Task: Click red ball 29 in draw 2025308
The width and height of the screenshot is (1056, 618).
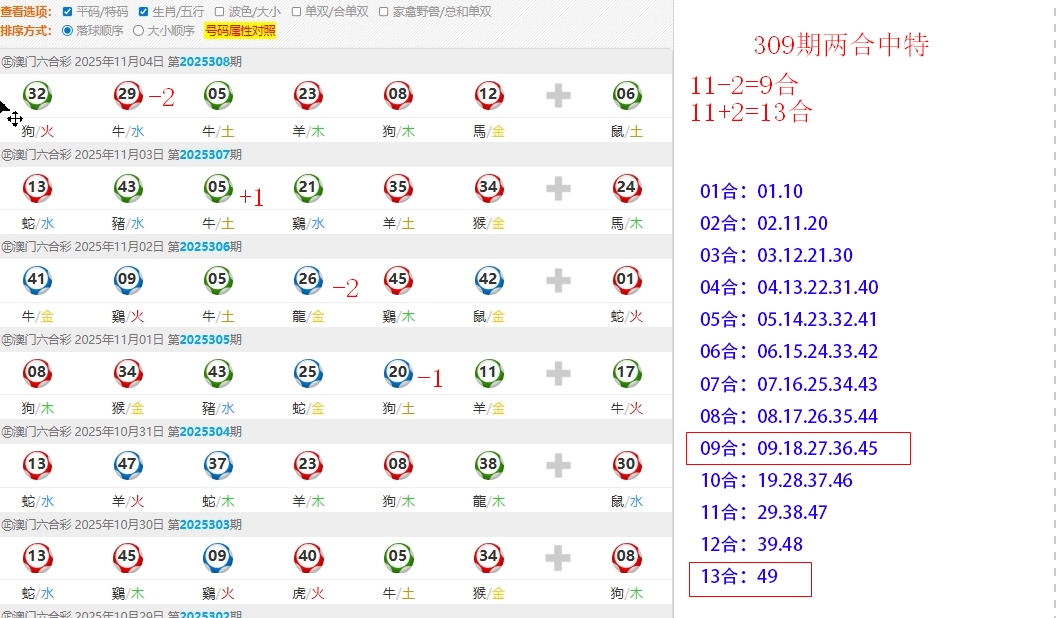Action: [127, 95]
